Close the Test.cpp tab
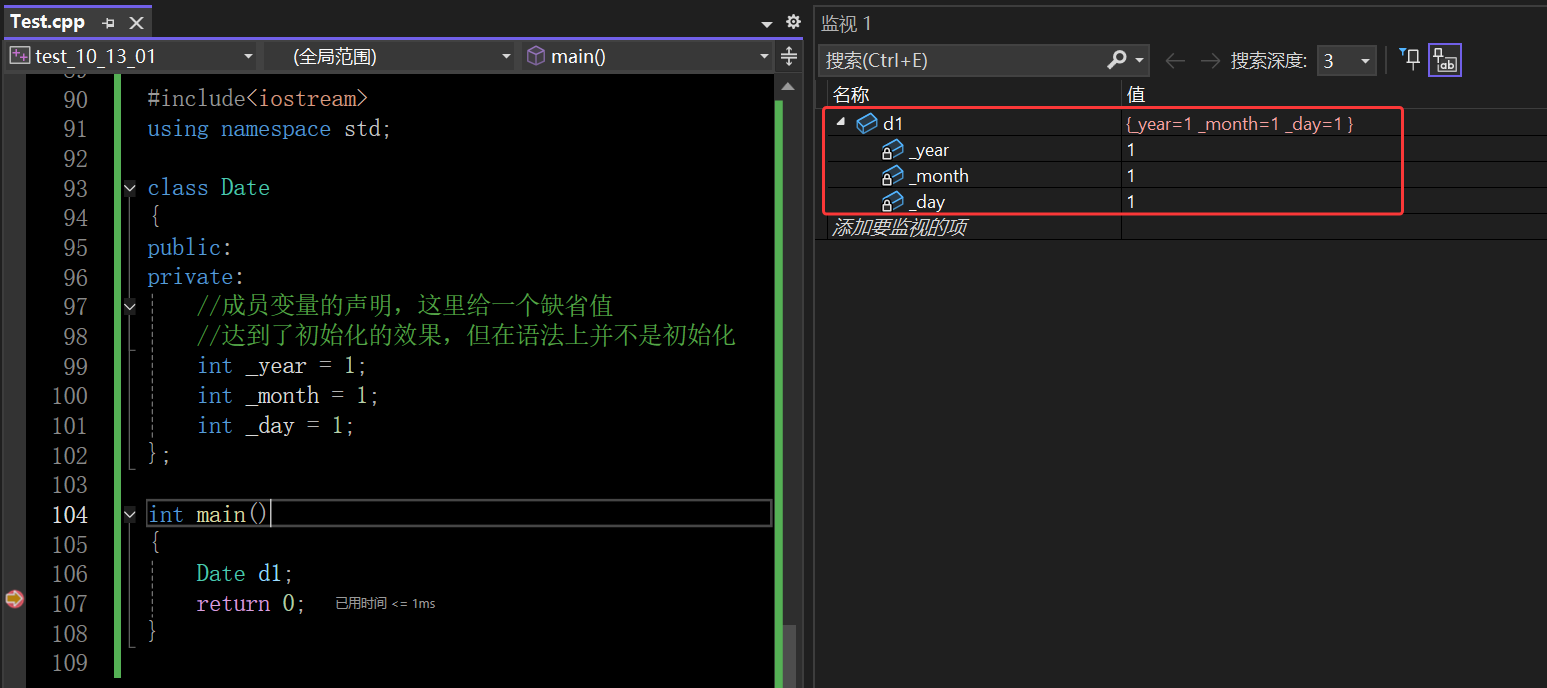Image resolution: width=1547 pixels, height=688 pixels. [136, 22]
